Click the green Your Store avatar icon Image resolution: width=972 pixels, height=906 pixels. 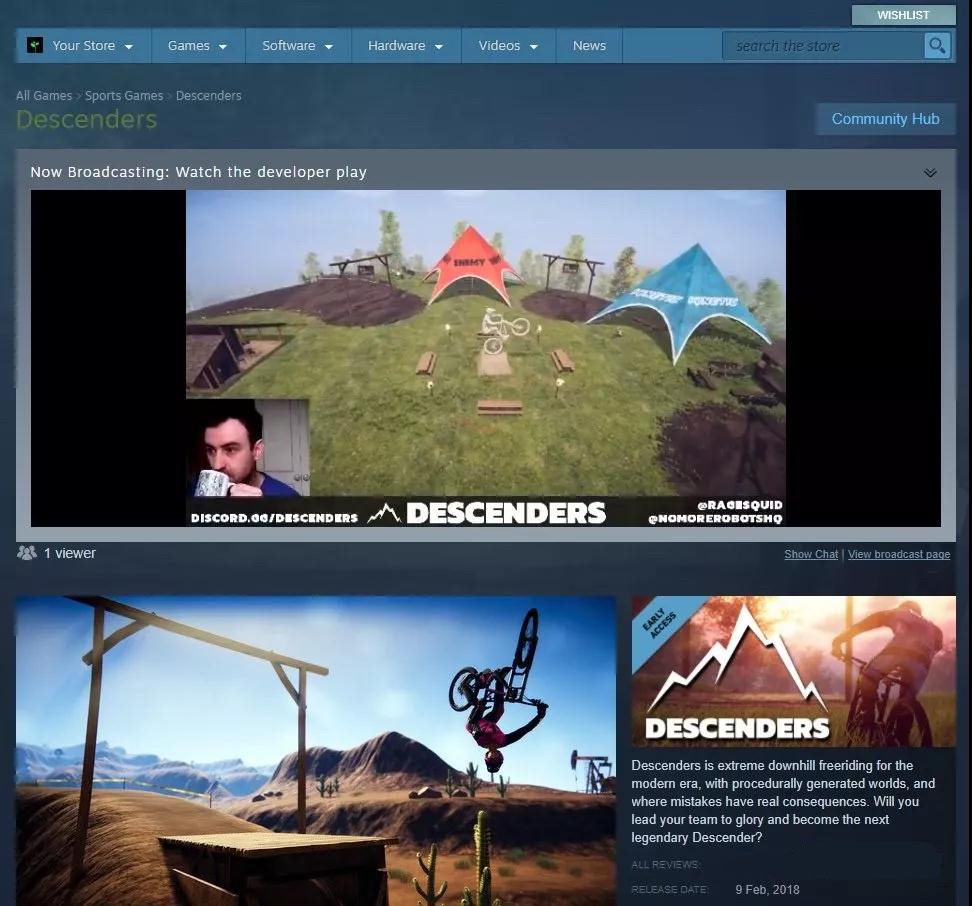[35, 45]
